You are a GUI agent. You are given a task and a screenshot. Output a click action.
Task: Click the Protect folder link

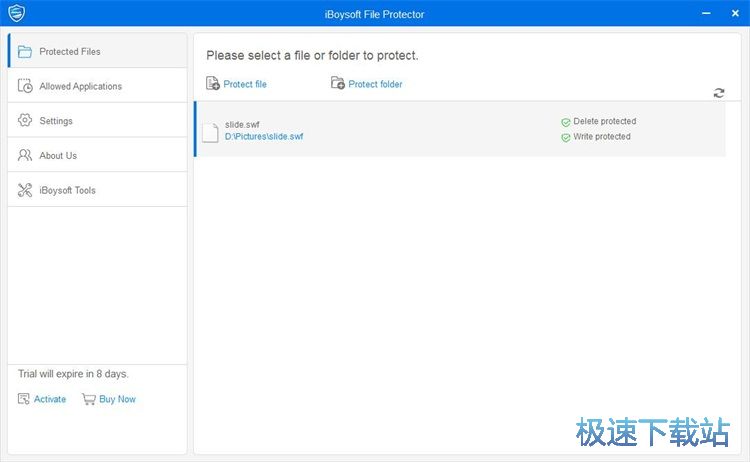point(375,84)
